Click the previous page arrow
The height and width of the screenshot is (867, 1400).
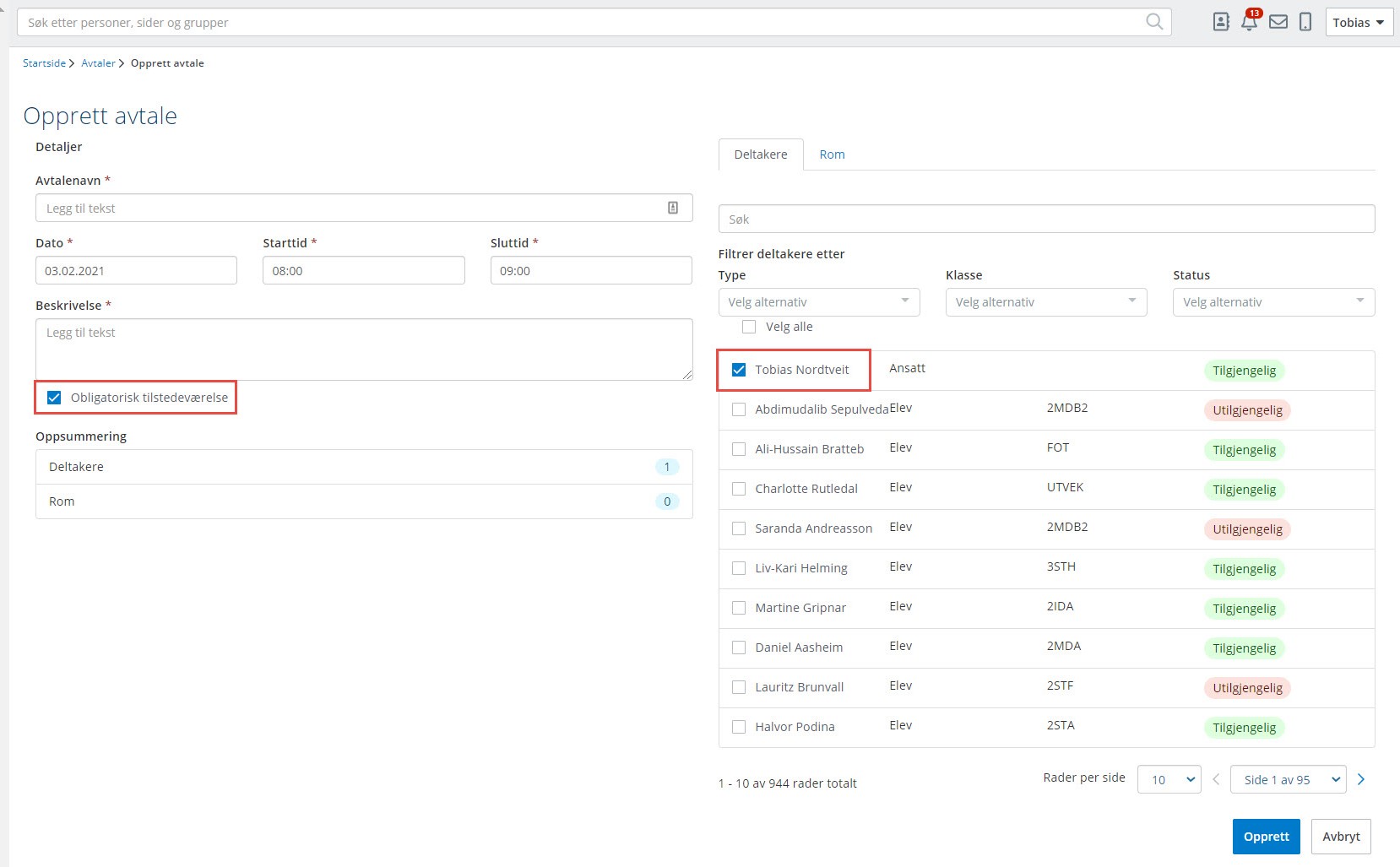click(1216, 779)
